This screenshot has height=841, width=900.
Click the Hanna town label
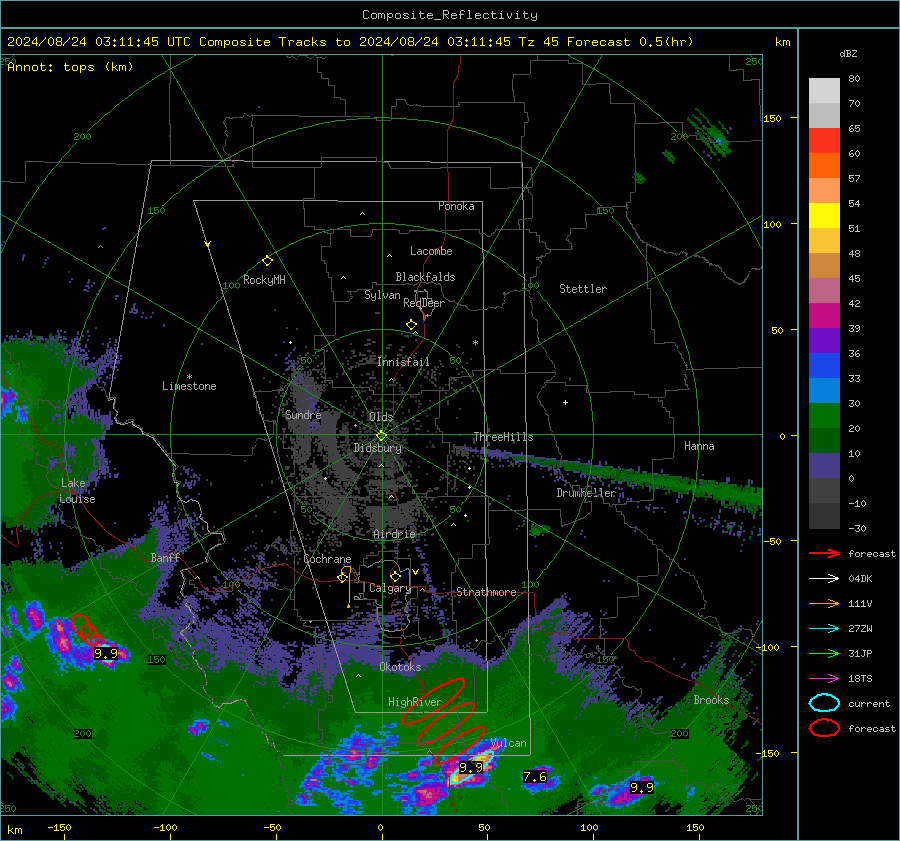[x=699, y=446]
